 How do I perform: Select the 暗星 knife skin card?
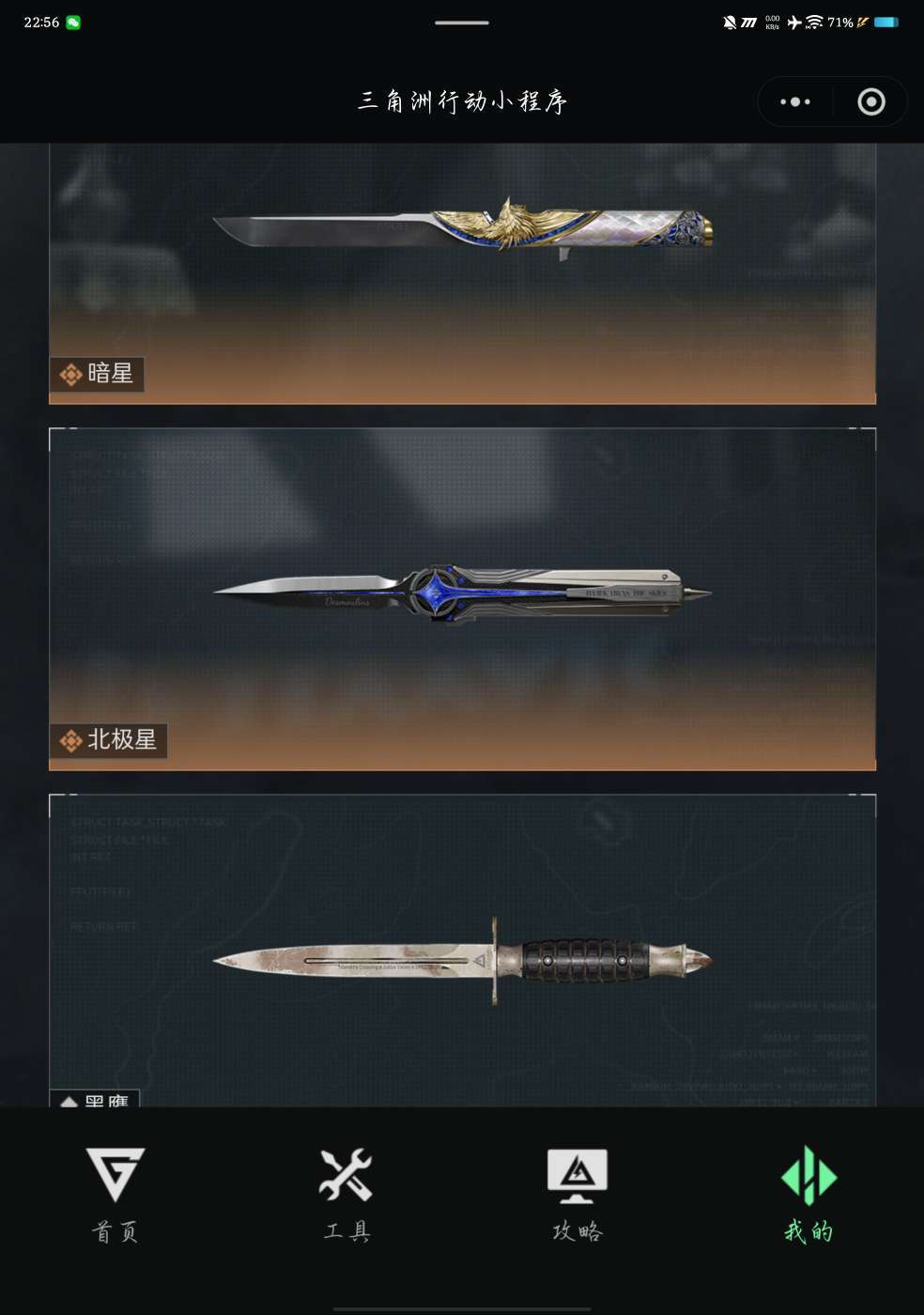click(x=462, y=274)
